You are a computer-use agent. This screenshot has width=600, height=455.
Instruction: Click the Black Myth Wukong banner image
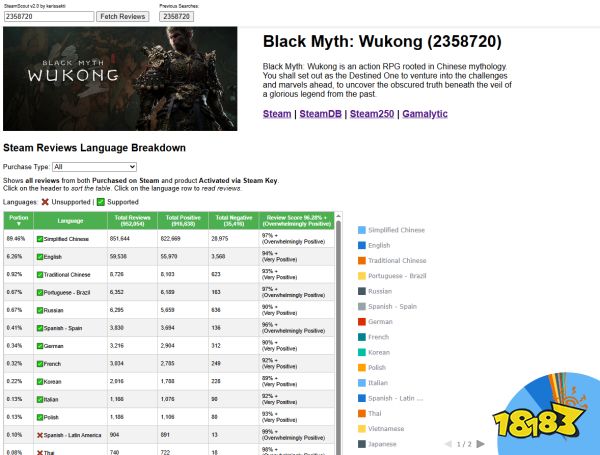(x=120, y=78)
